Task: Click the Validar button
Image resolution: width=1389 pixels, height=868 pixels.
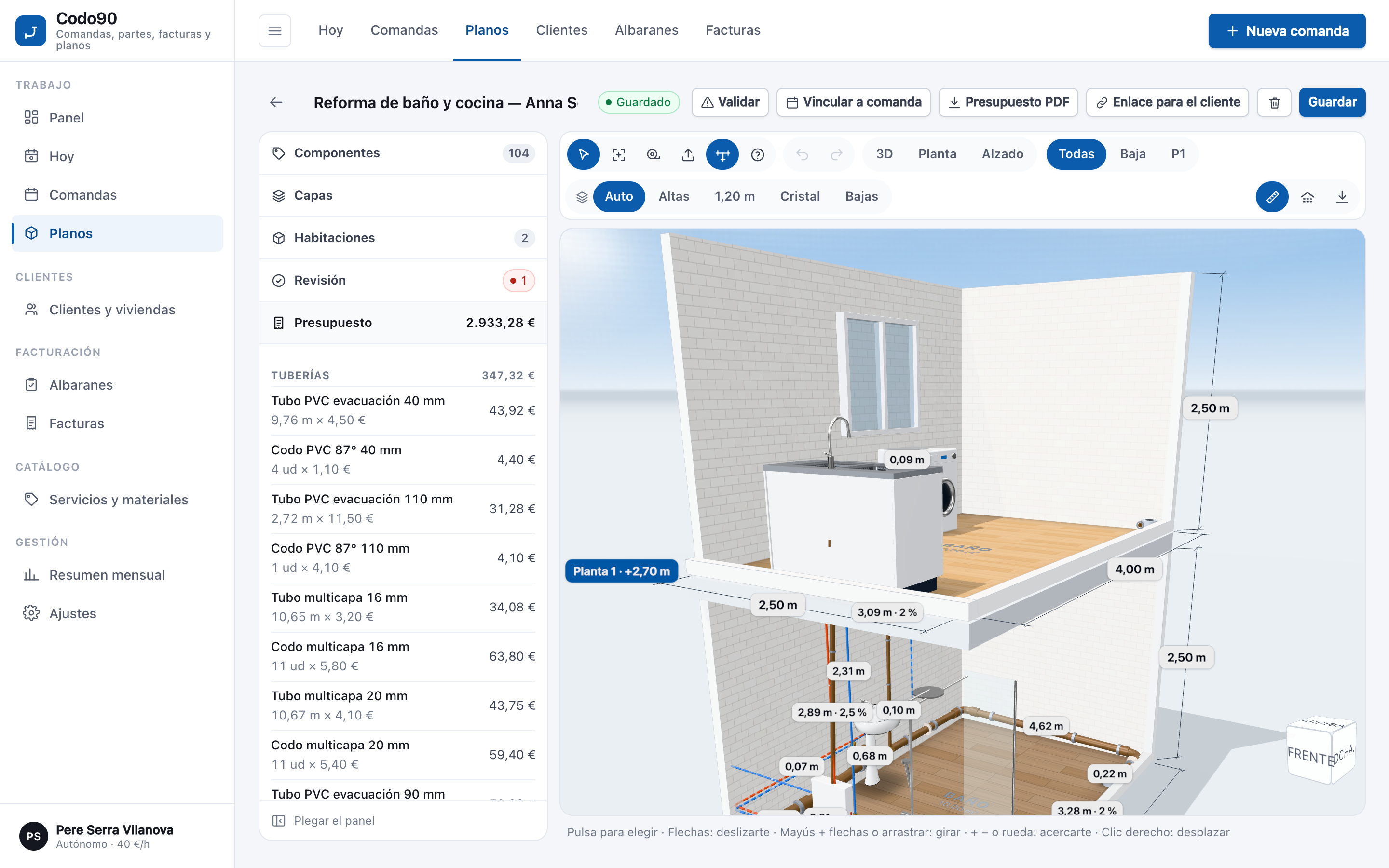Action: click(730, 102)
